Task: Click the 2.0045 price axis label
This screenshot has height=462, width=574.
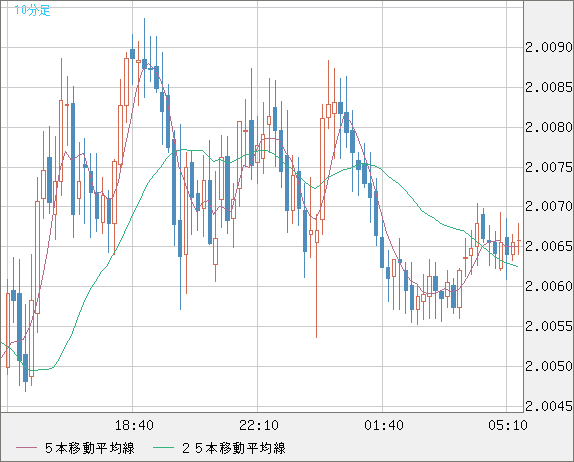Action: 549,406
